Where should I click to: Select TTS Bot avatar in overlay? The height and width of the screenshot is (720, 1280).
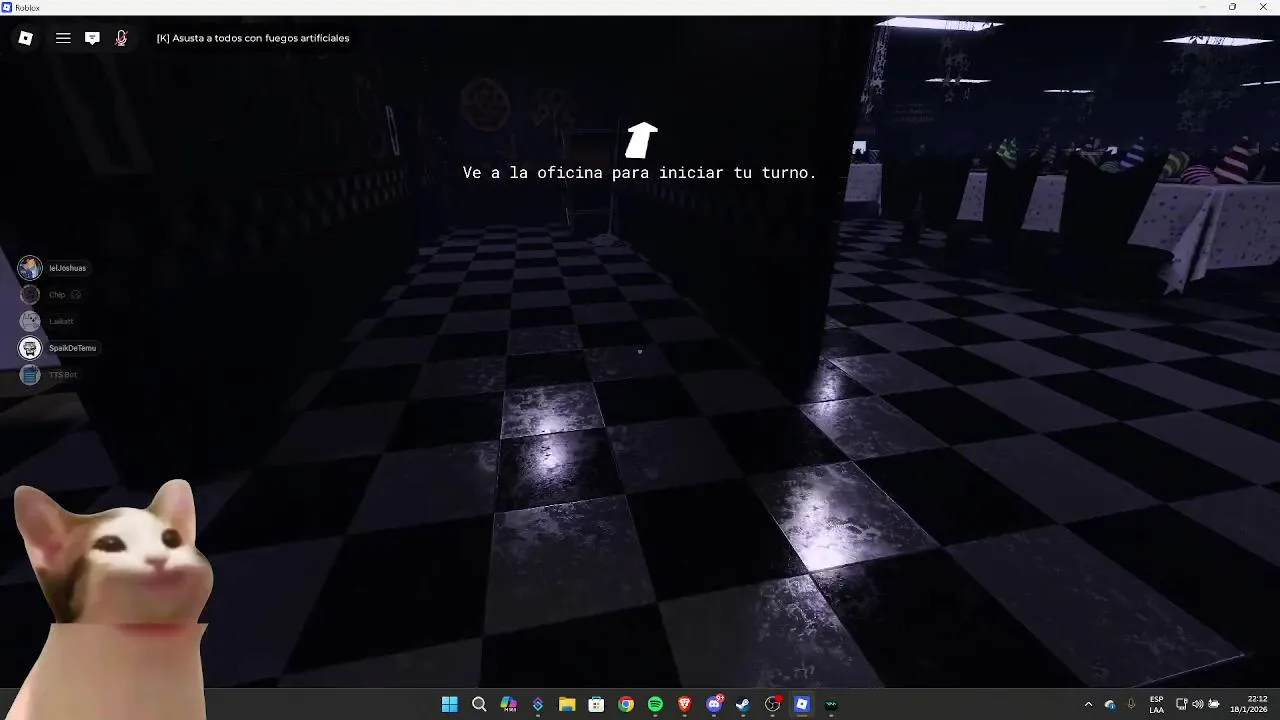pos(30,375)
